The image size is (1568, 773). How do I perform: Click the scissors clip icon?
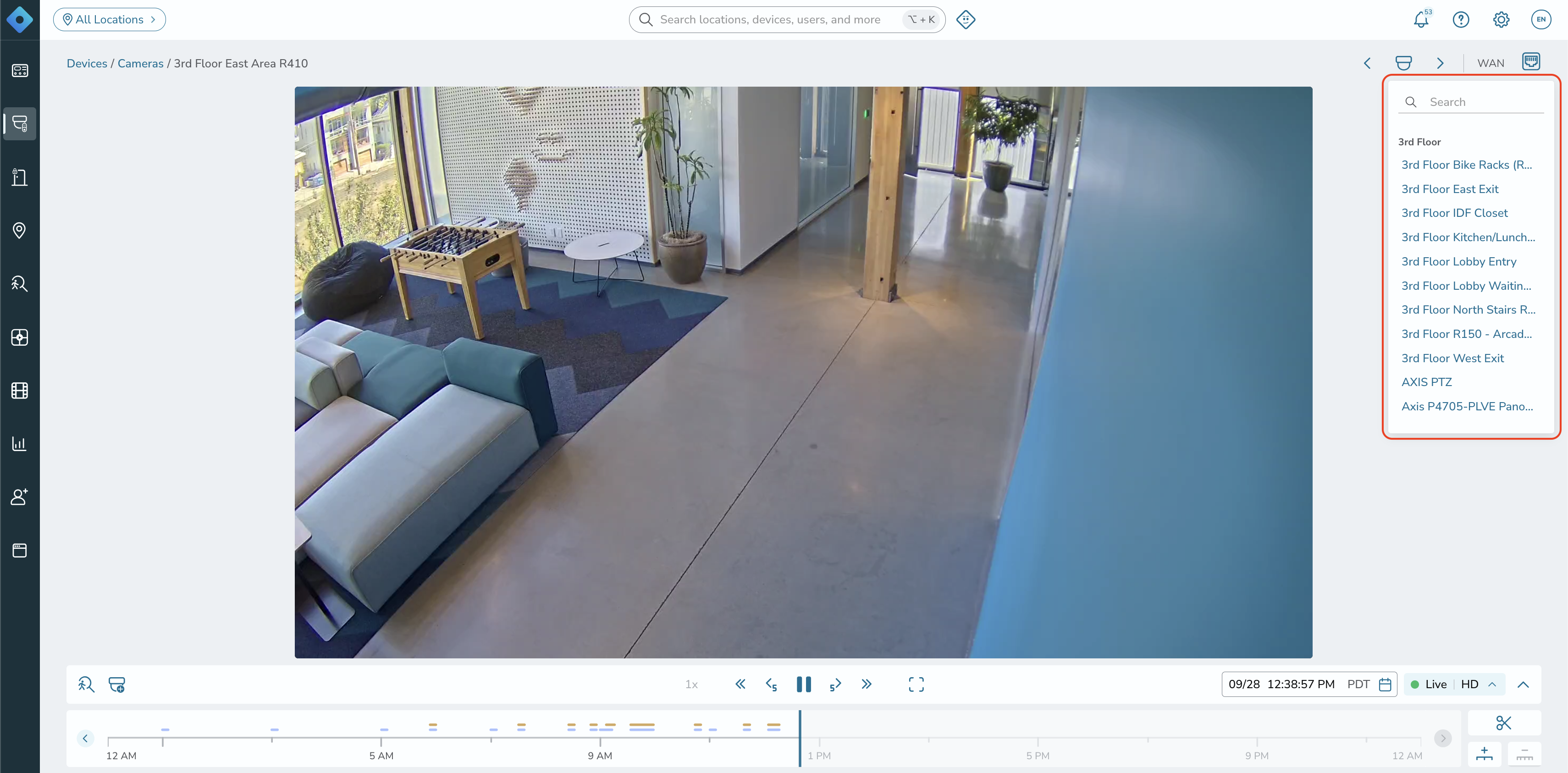pyautogui.click(x=1503, y=723)
